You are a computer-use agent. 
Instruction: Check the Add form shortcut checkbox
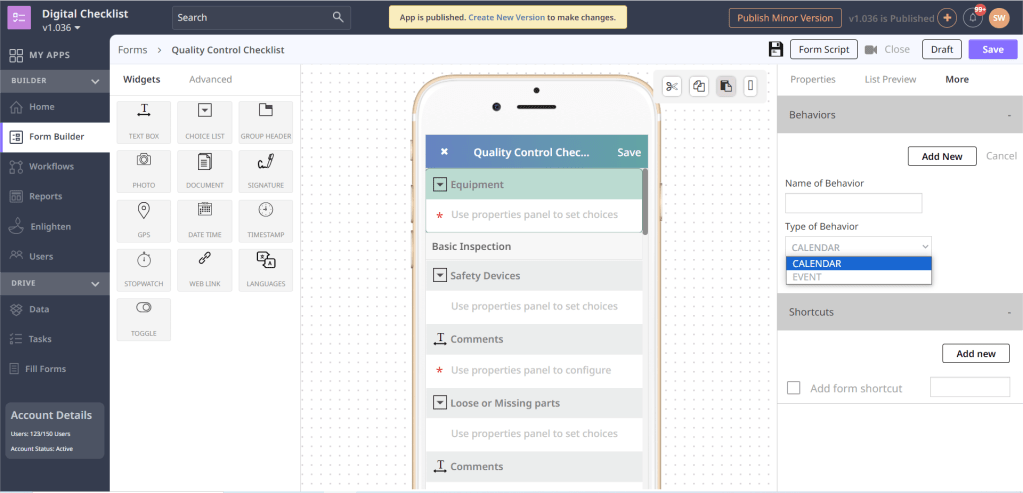[x=794, y=388]
